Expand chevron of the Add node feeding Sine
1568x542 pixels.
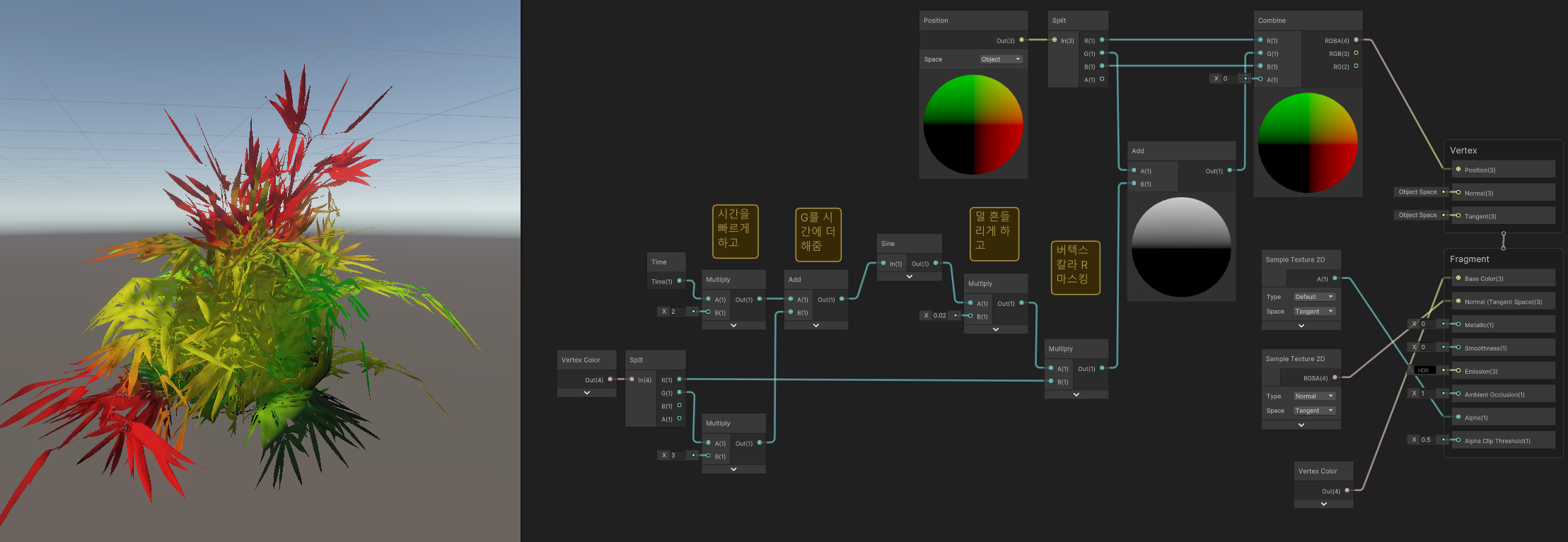pyautogui.click(x=816, y=325)
